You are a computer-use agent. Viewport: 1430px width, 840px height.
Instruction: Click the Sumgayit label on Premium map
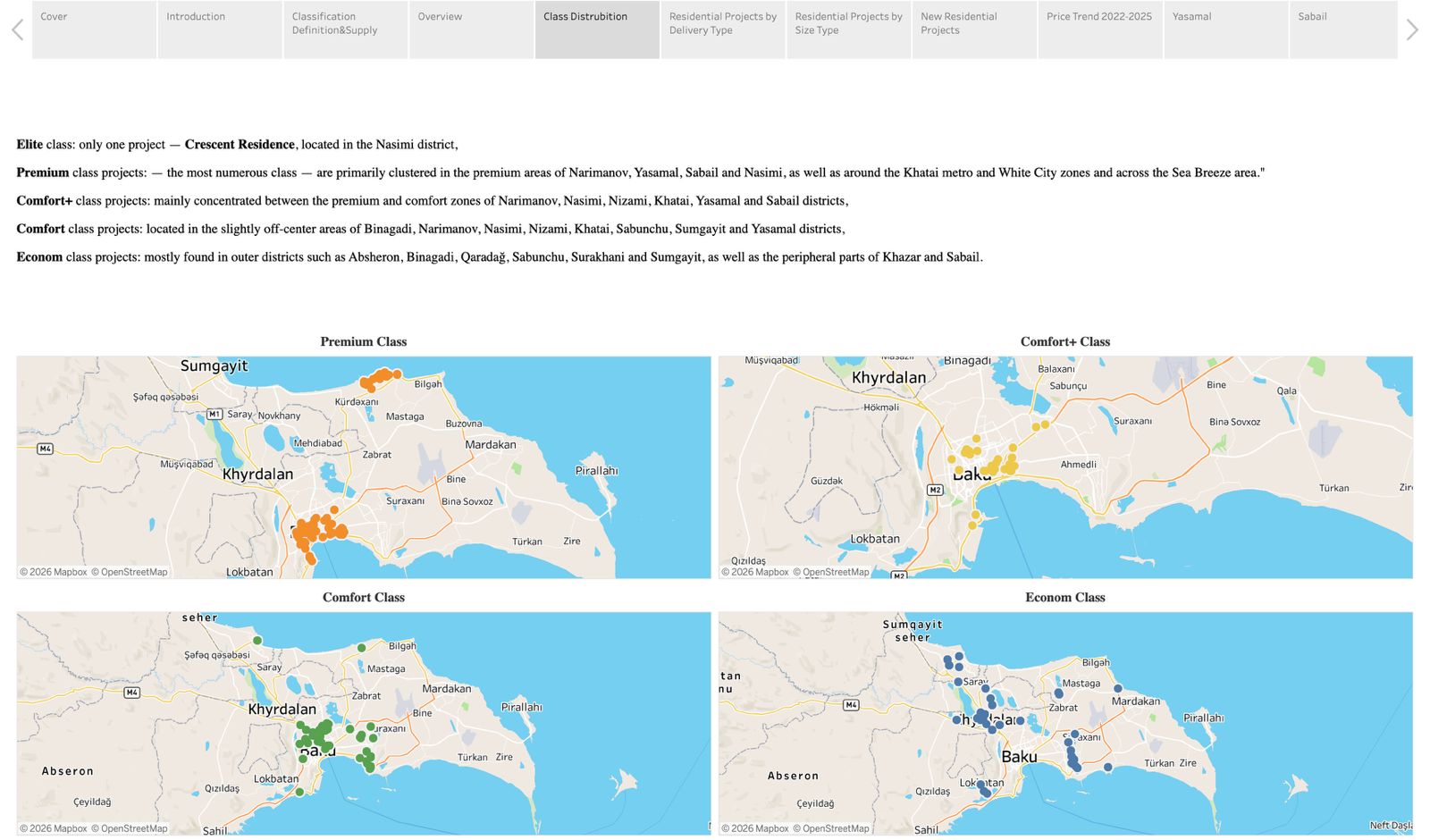pyautogui.click(x=214, y=366)
